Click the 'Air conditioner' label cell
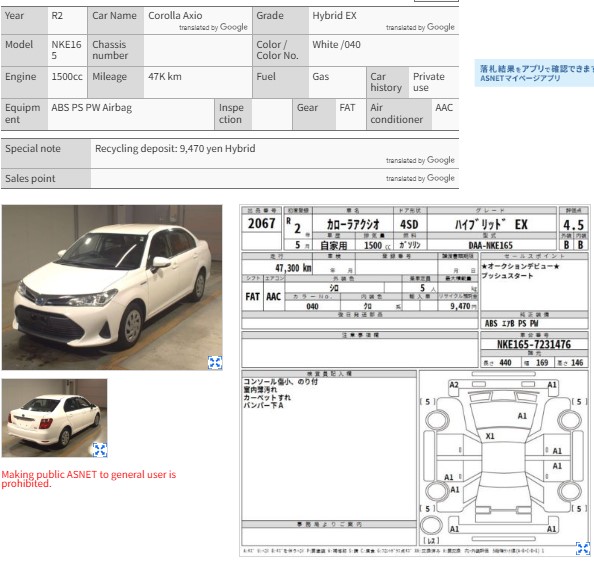Viewport: 594px width, 561px height. point(399,114)
